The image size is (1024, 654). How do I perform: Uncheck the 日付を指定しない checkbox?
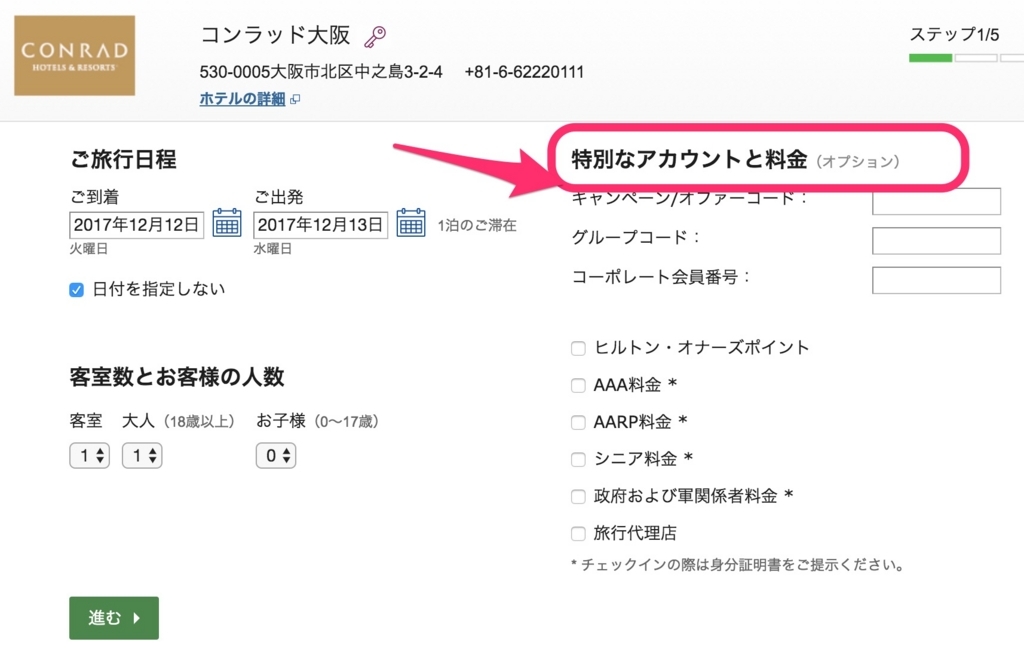(x=76, y=290)
